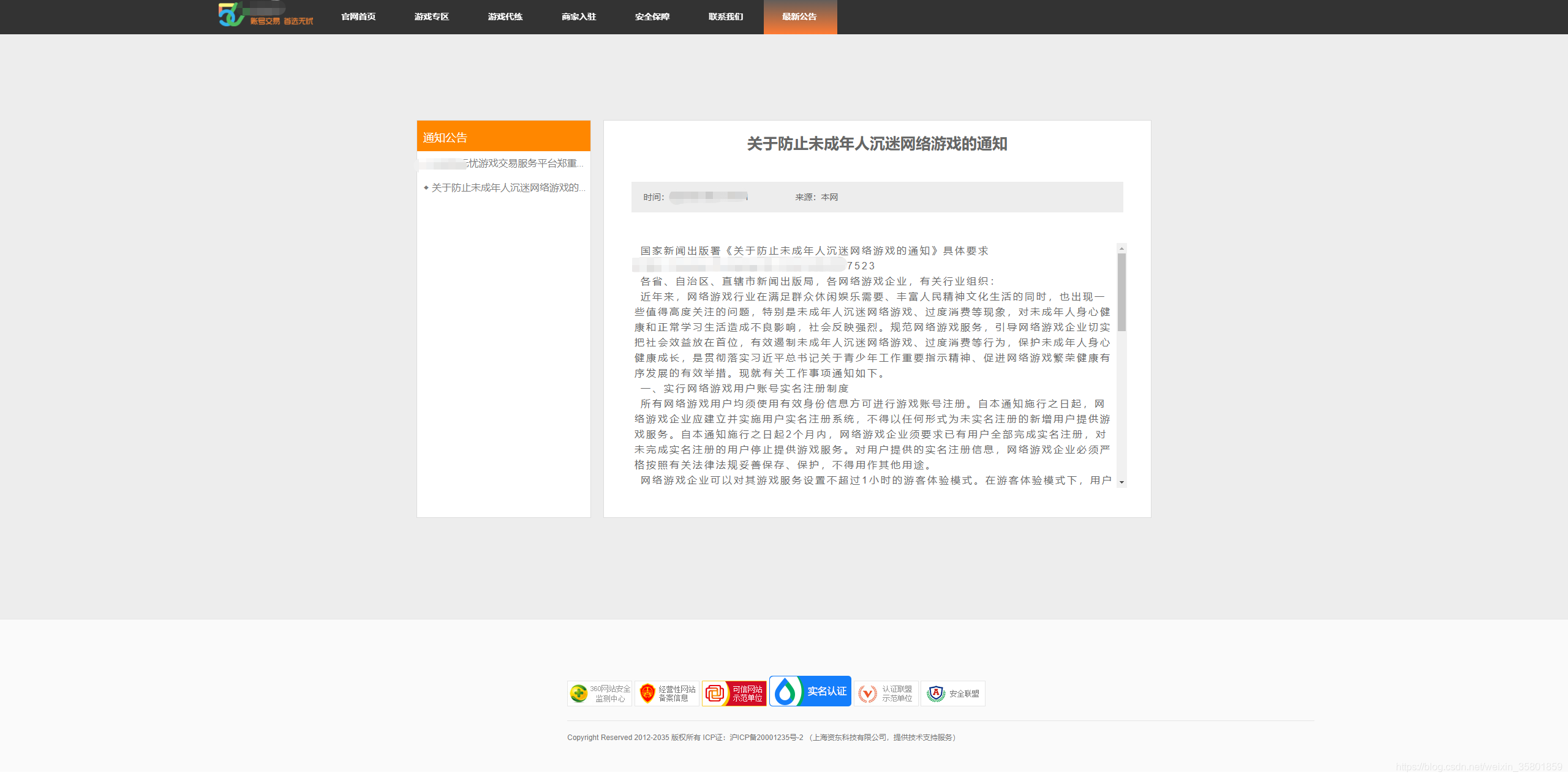1568x778 pixels.
Task: Open 安全保障 navigation page
Action: (x=652, y=17)
